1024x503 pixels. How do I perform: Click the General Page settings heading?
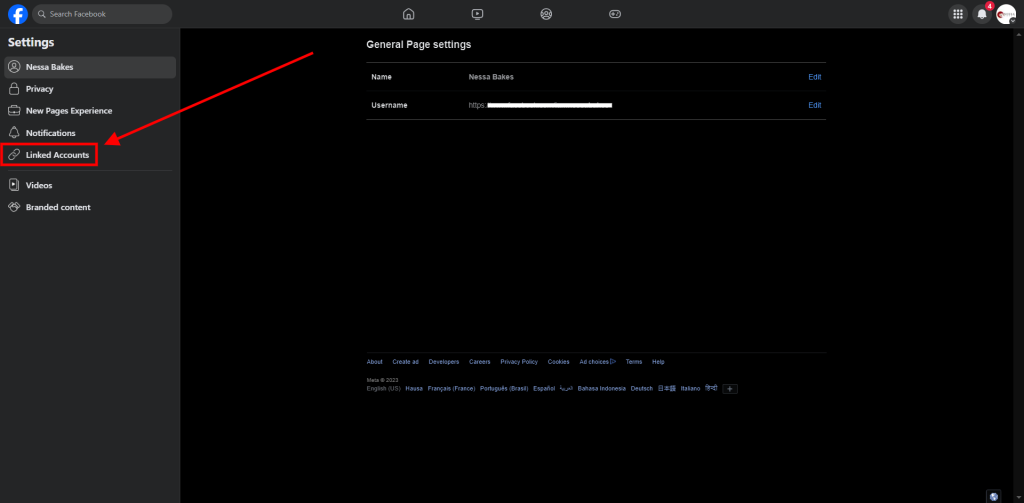tap(419, 45)
